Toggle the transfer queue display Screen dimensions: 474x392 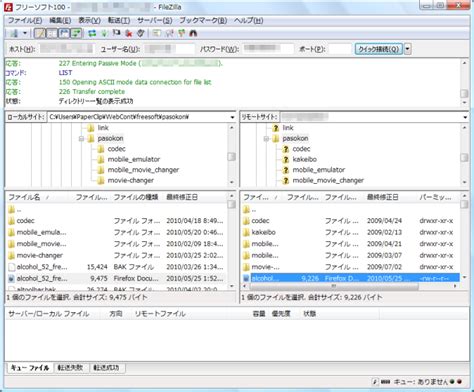coord(76,33)
